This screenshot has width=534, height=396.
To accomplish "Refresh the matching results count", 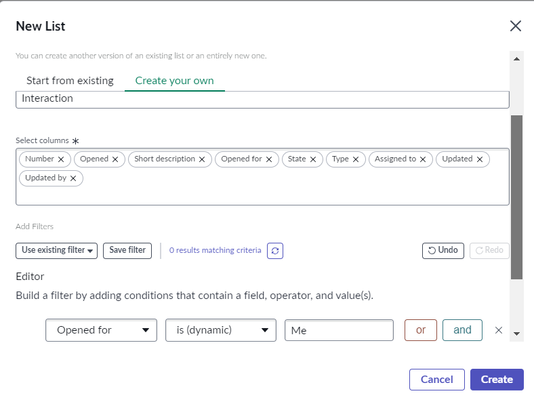I will (x=275, y=251).
